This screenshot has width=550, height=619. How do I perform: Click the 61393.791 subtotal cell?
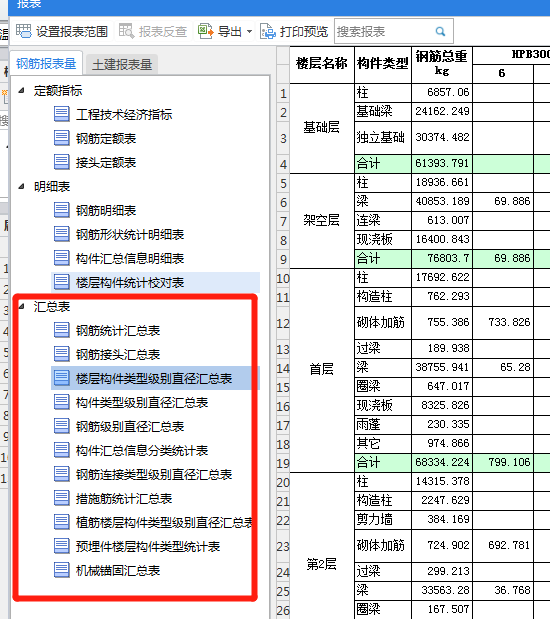click(x=441, y=163)
